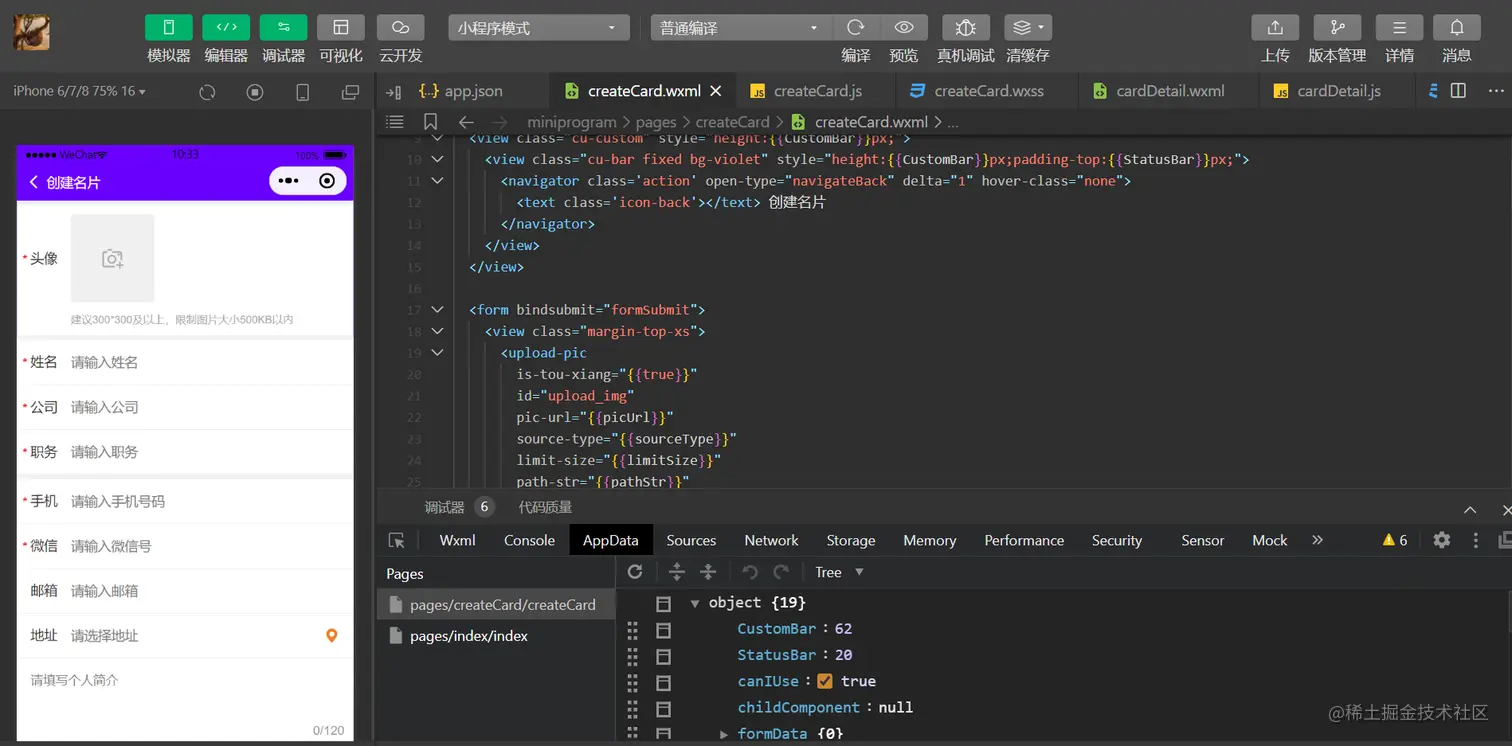The width and height of the screenshot is (1512, 746).
Task: Open project 详情 details
Action: pyautogui.click(x=1399, y=27)
